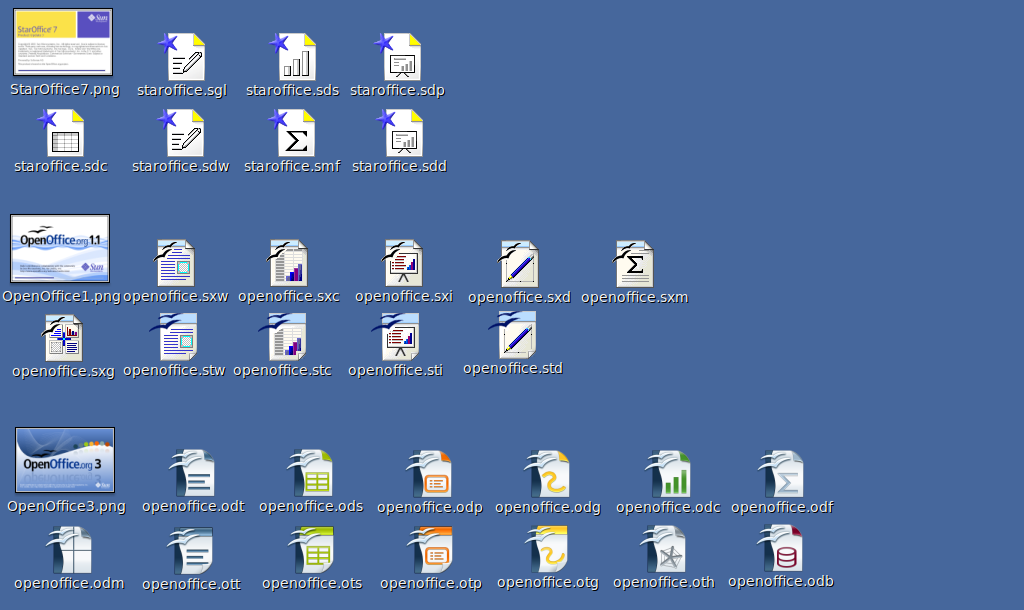Image resolution: width=1024 pixels, height=610 pixels.
Task: Click the 'openoffice.sxm' file name label
Action: pos(635,297)
